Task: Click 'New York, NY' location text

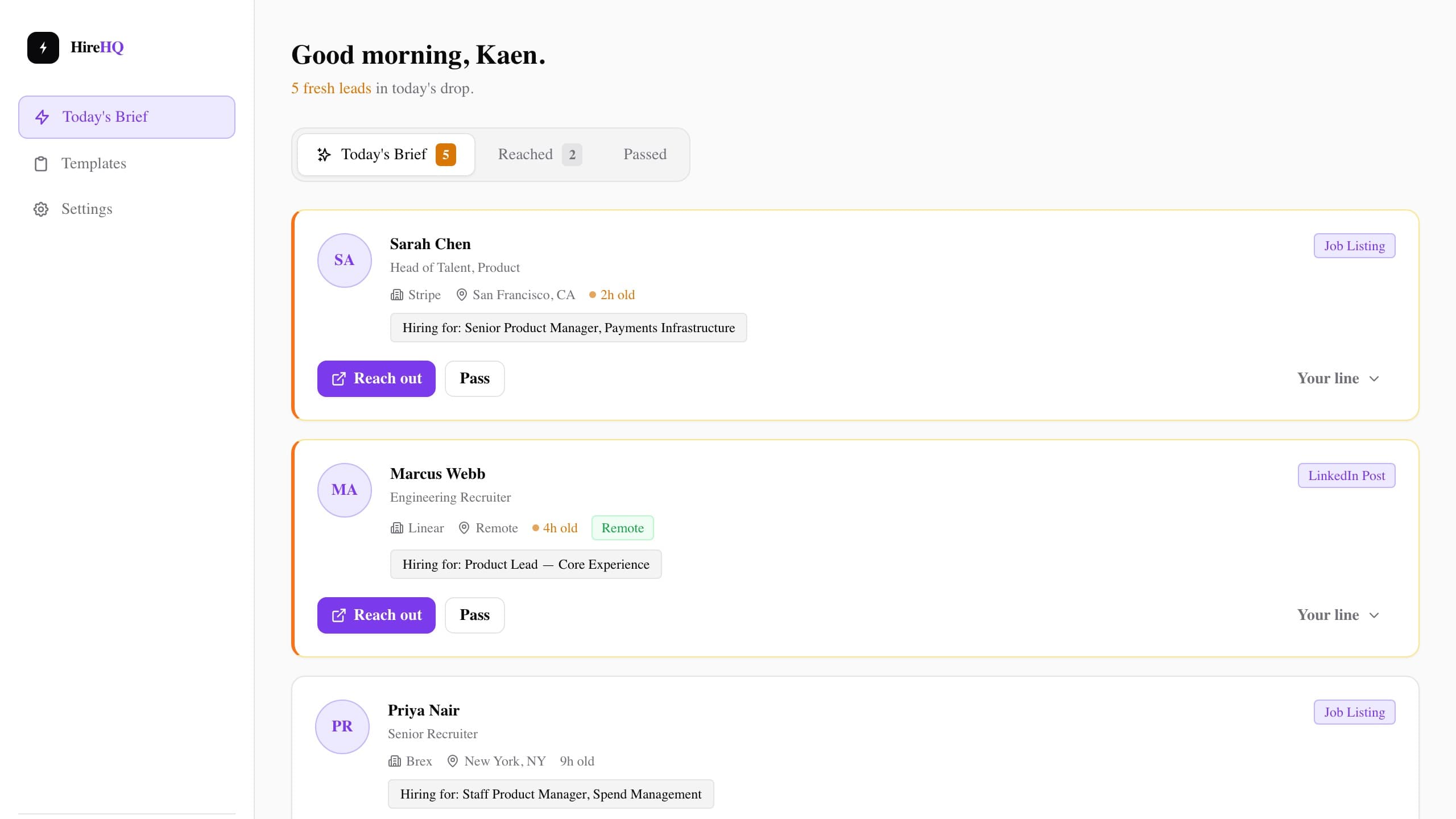Action: (505, 761)
